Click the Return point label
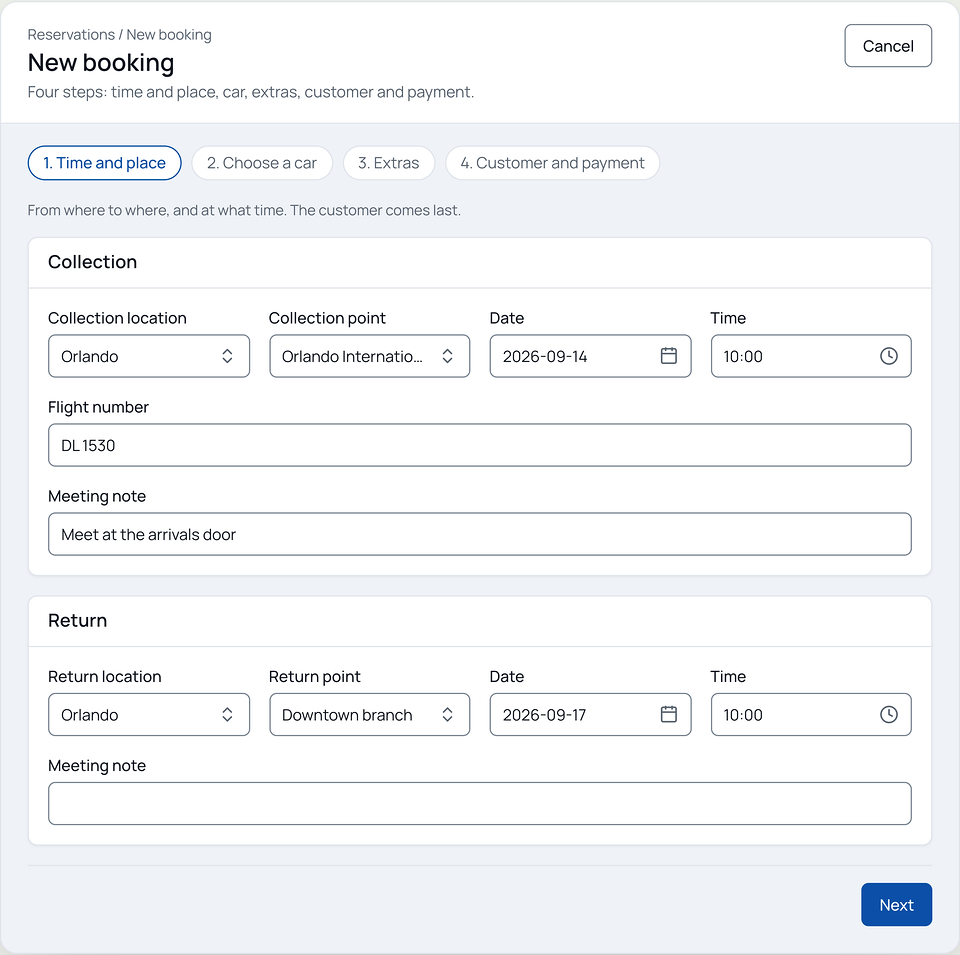 (315, 676)
